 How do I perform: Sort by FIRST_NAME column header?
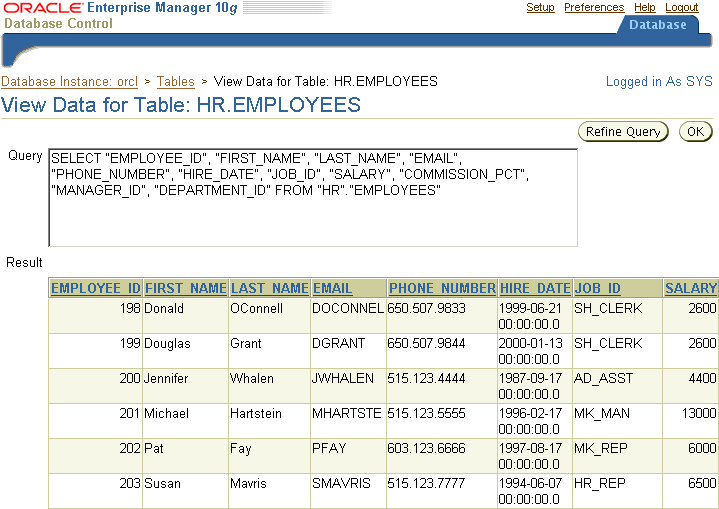click(185, 288)
